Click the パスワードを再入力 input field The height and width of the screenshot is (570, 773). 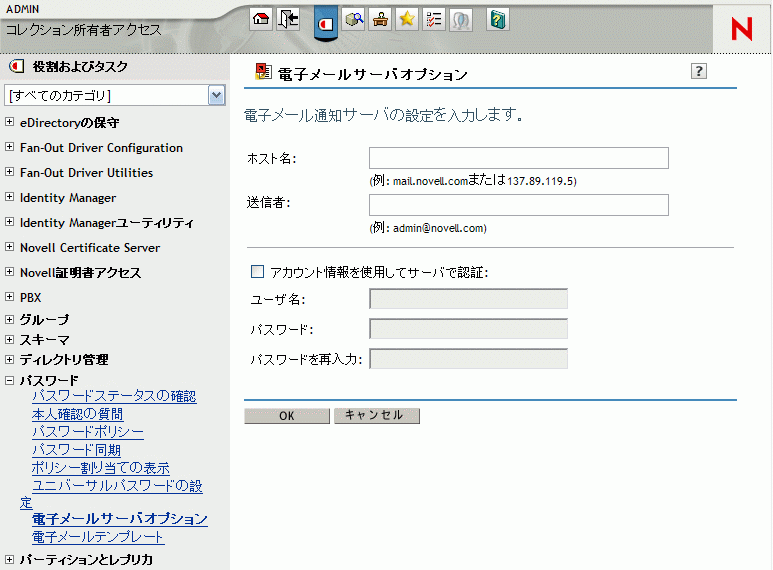pos(468,359)
